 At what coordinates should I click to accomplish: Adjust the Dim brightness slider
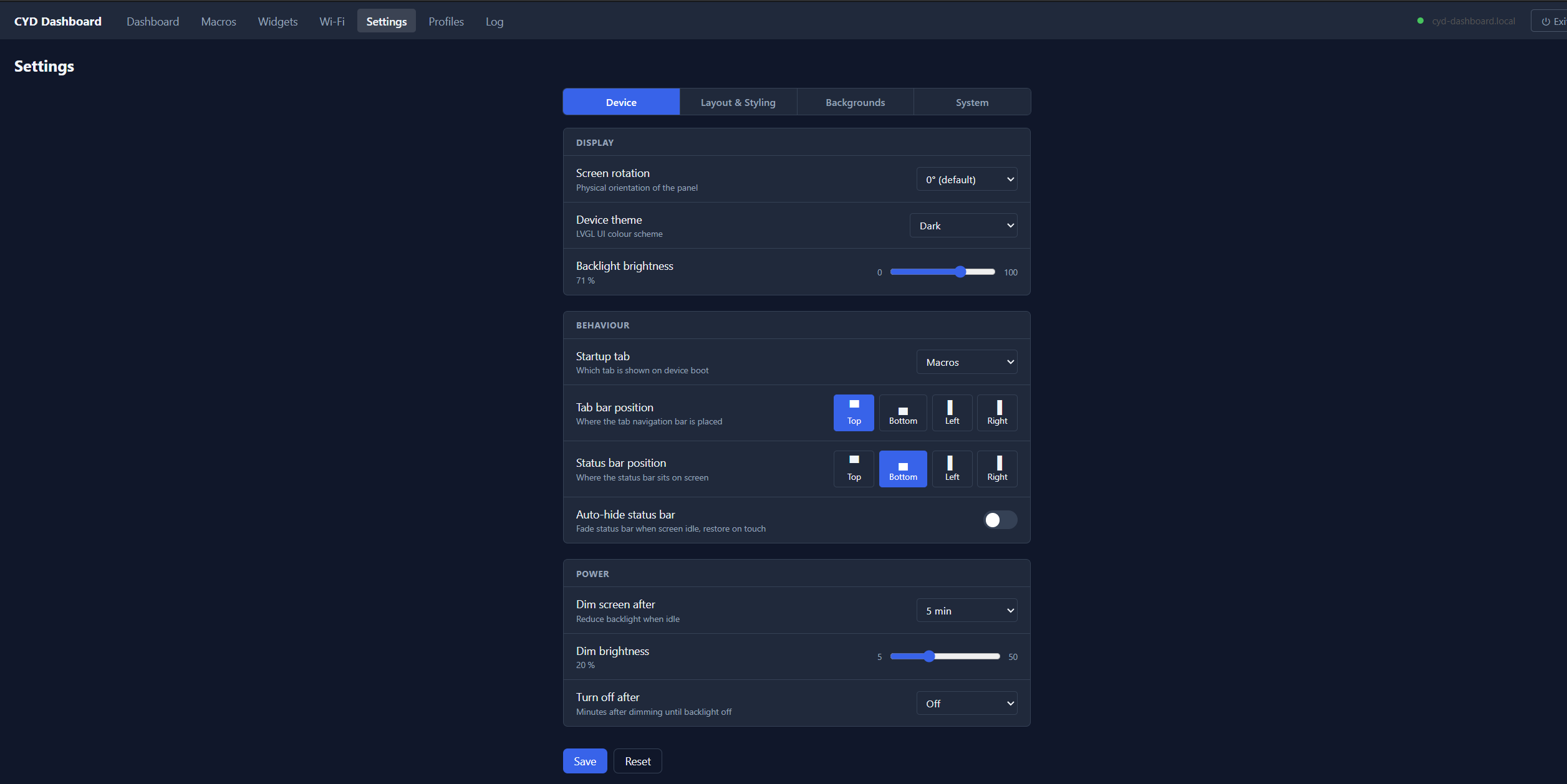point(945,656)
